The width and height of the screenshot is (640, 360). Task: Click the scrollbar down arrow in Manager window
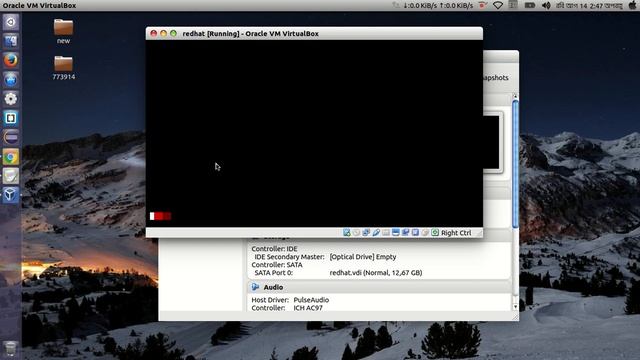click(x=515, y=307)
